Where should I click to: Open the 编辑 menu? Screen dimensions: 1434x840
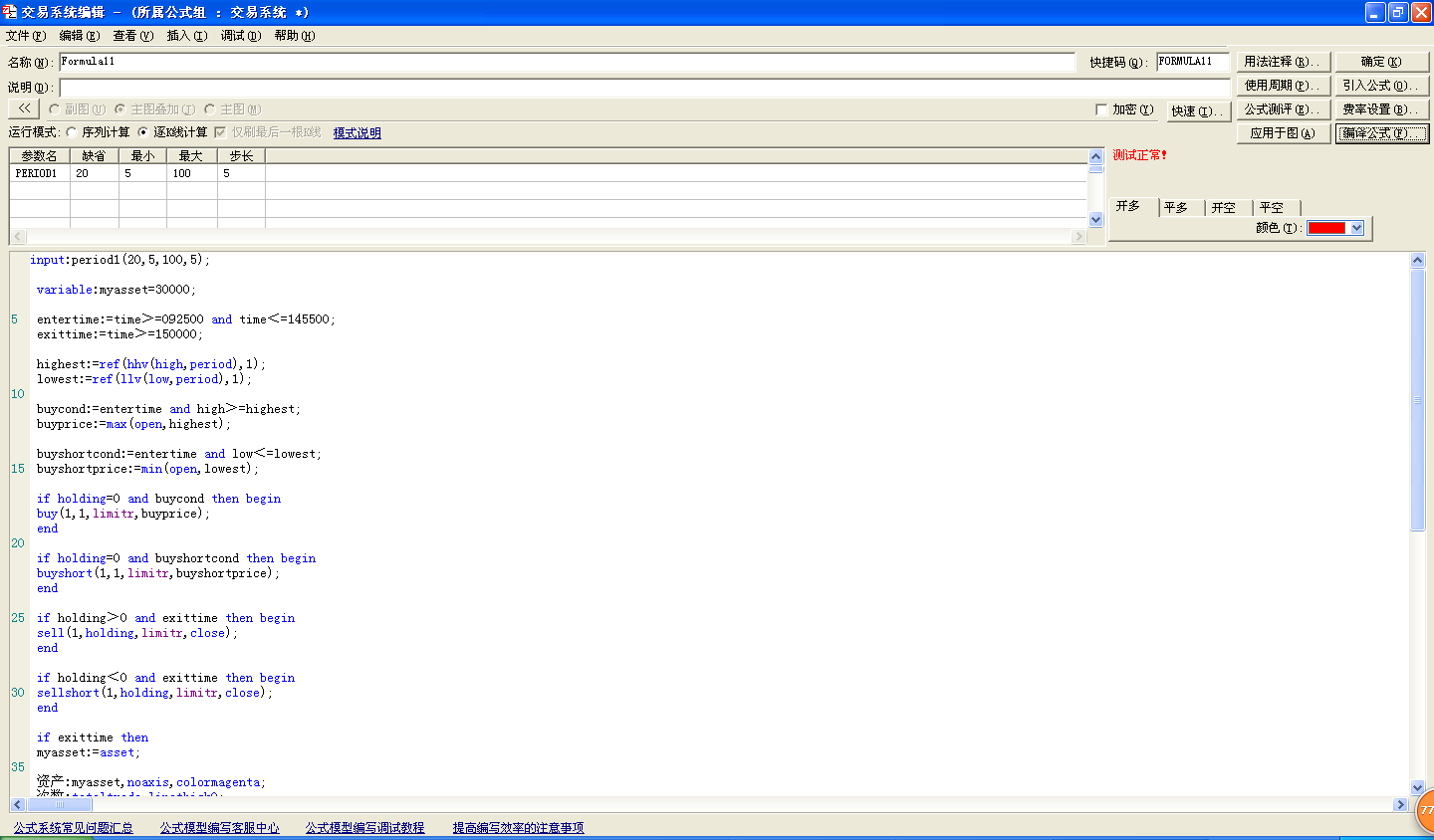[x=79, y=36]
